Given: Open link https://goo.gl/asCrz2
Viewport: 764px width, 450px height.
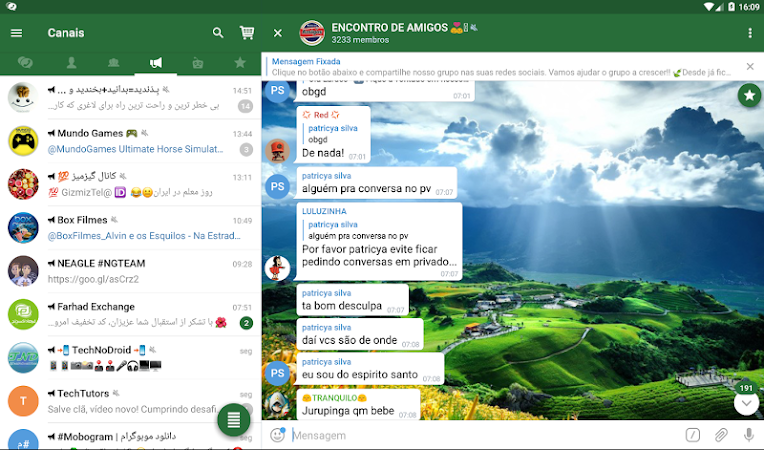Looking at the screenshot, I should [93, 279].
